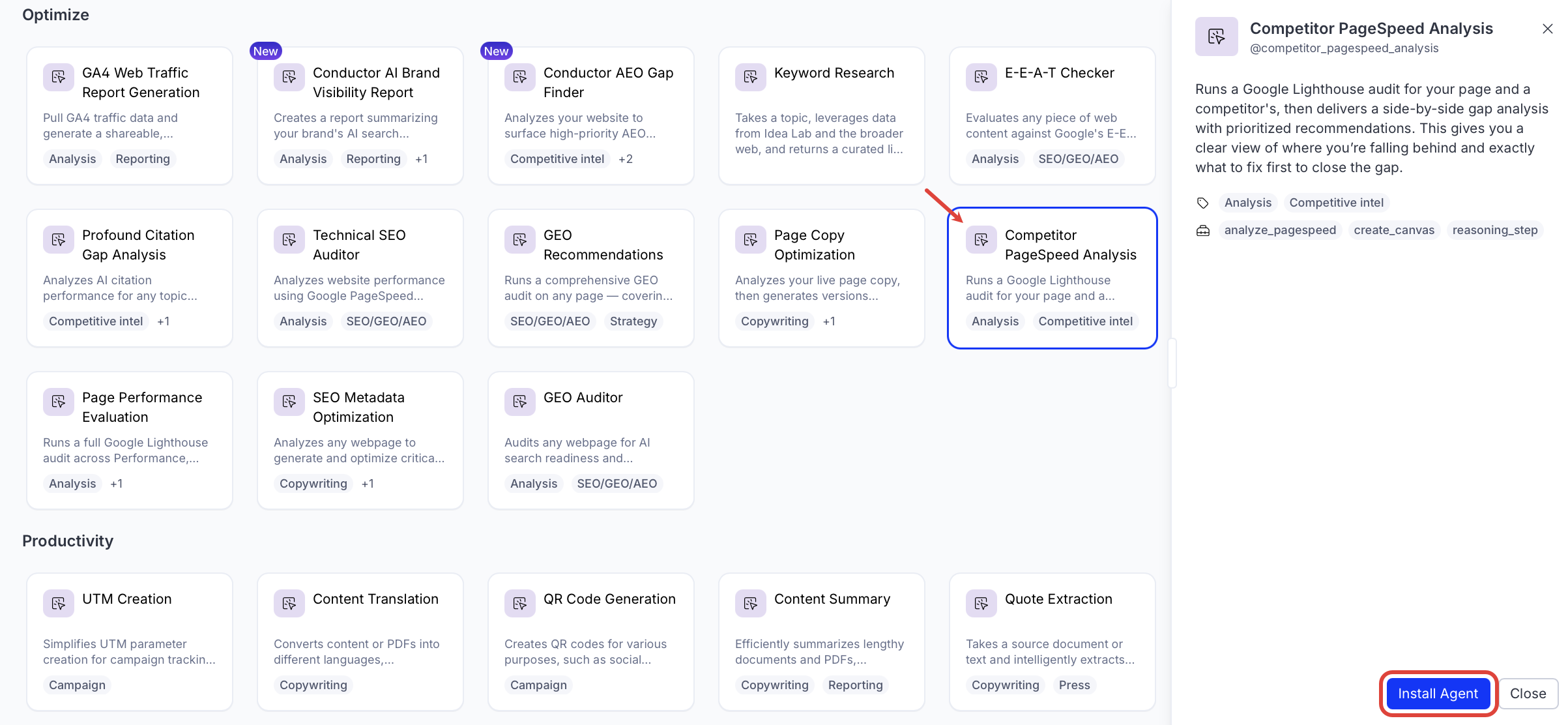Open the Content Translation agent card
Screen dimensions: 1568x725
coord(360,642)
